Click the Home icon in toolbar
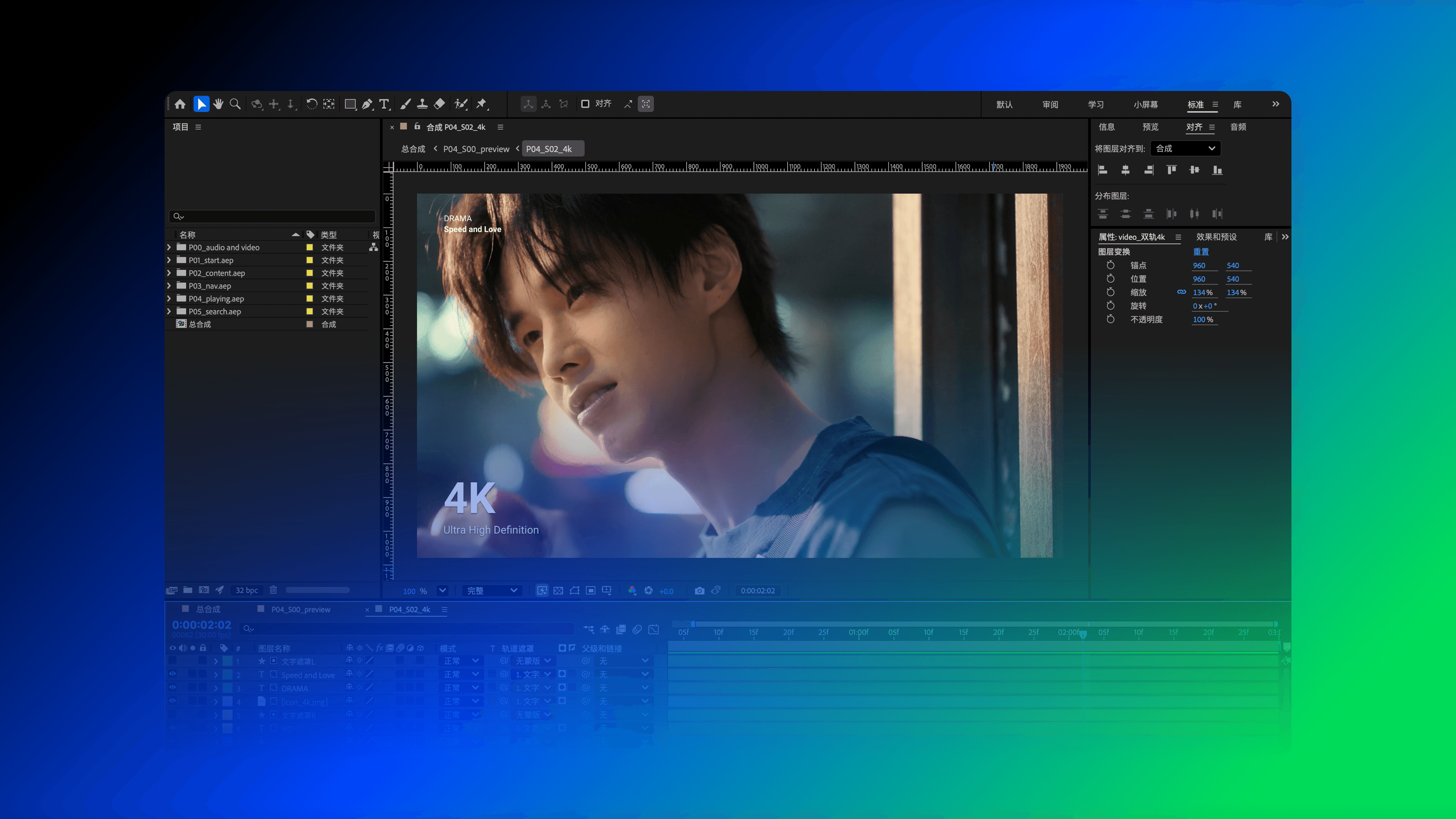The height and width of the screenshot is (819, 1456). [180, 104]
